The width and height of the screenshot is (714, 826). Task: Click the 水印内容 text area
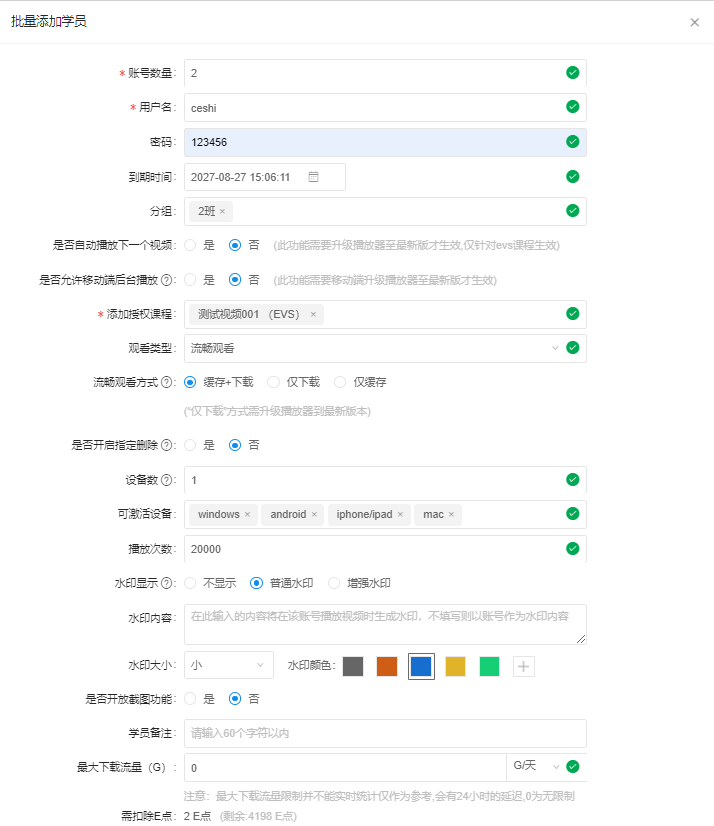385,624
